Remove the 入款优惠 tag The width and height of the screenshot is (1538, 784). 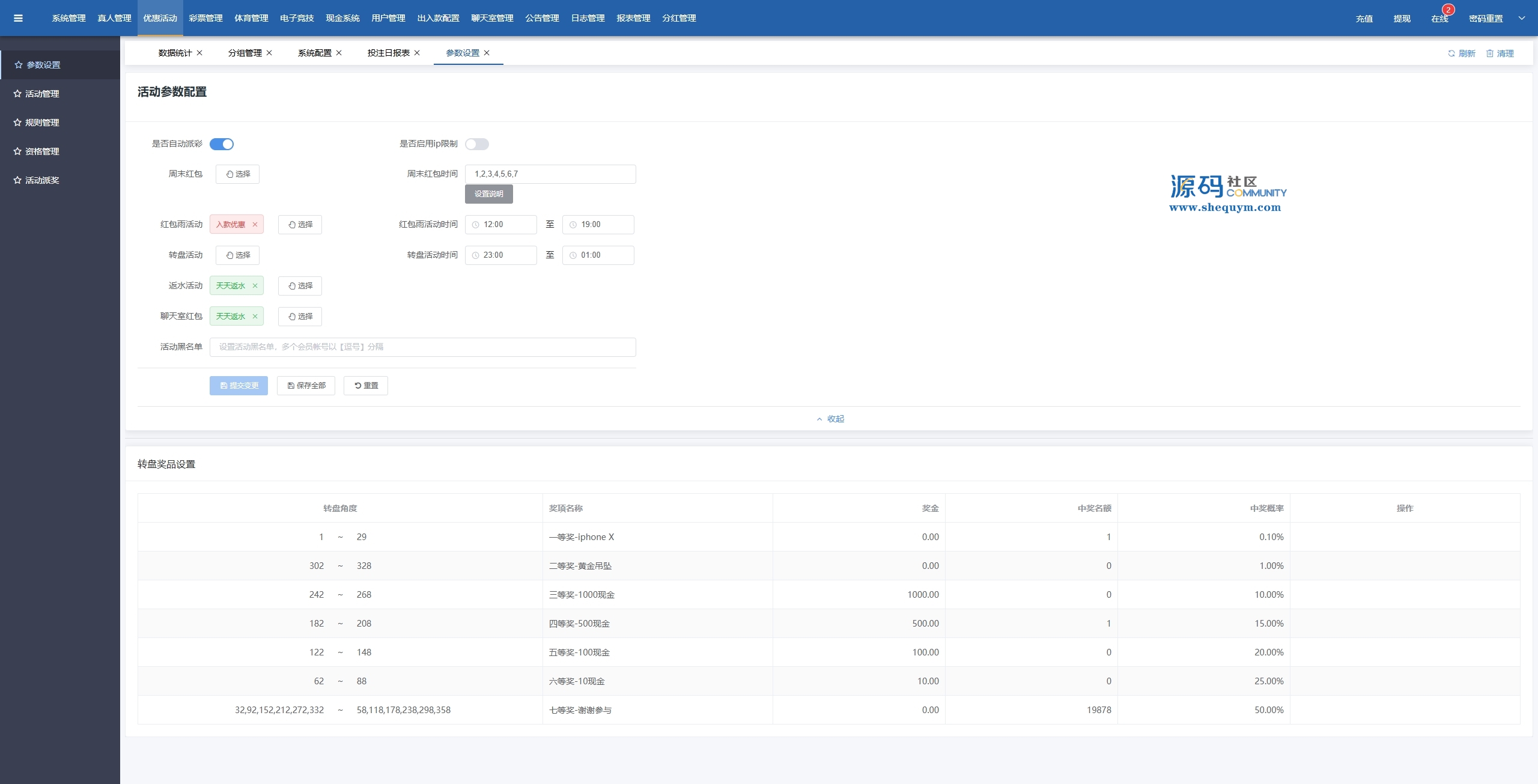pyautogui.click(x=255, y=225)
